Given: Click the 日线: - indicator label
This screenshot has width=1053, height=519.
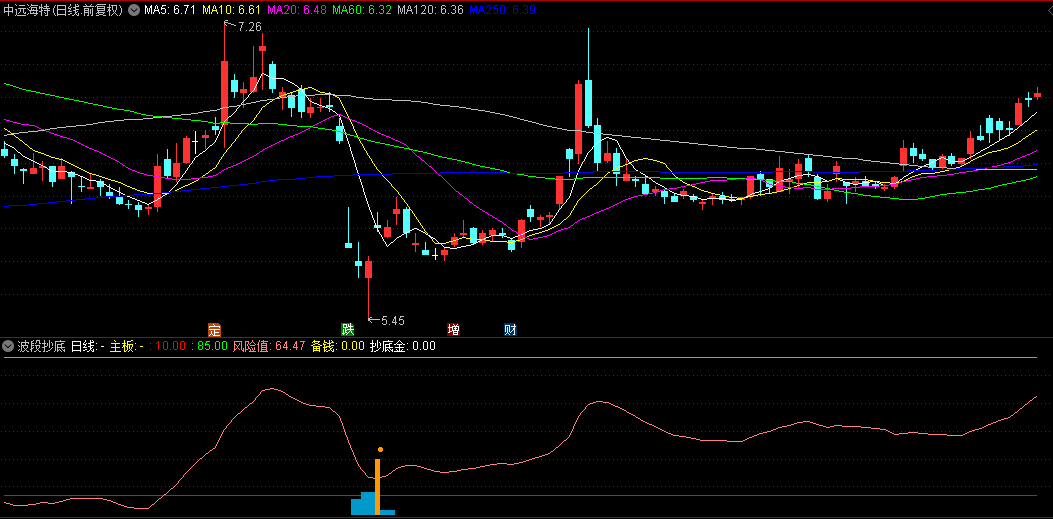Looking at the screenshot, I should [88, 346].
